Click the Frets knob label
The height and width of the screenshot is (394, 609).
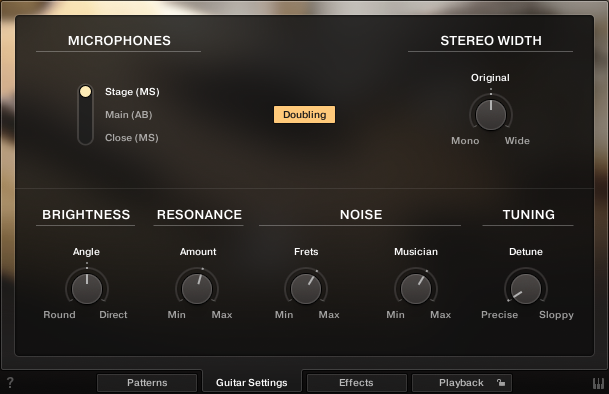coord(306,252)
